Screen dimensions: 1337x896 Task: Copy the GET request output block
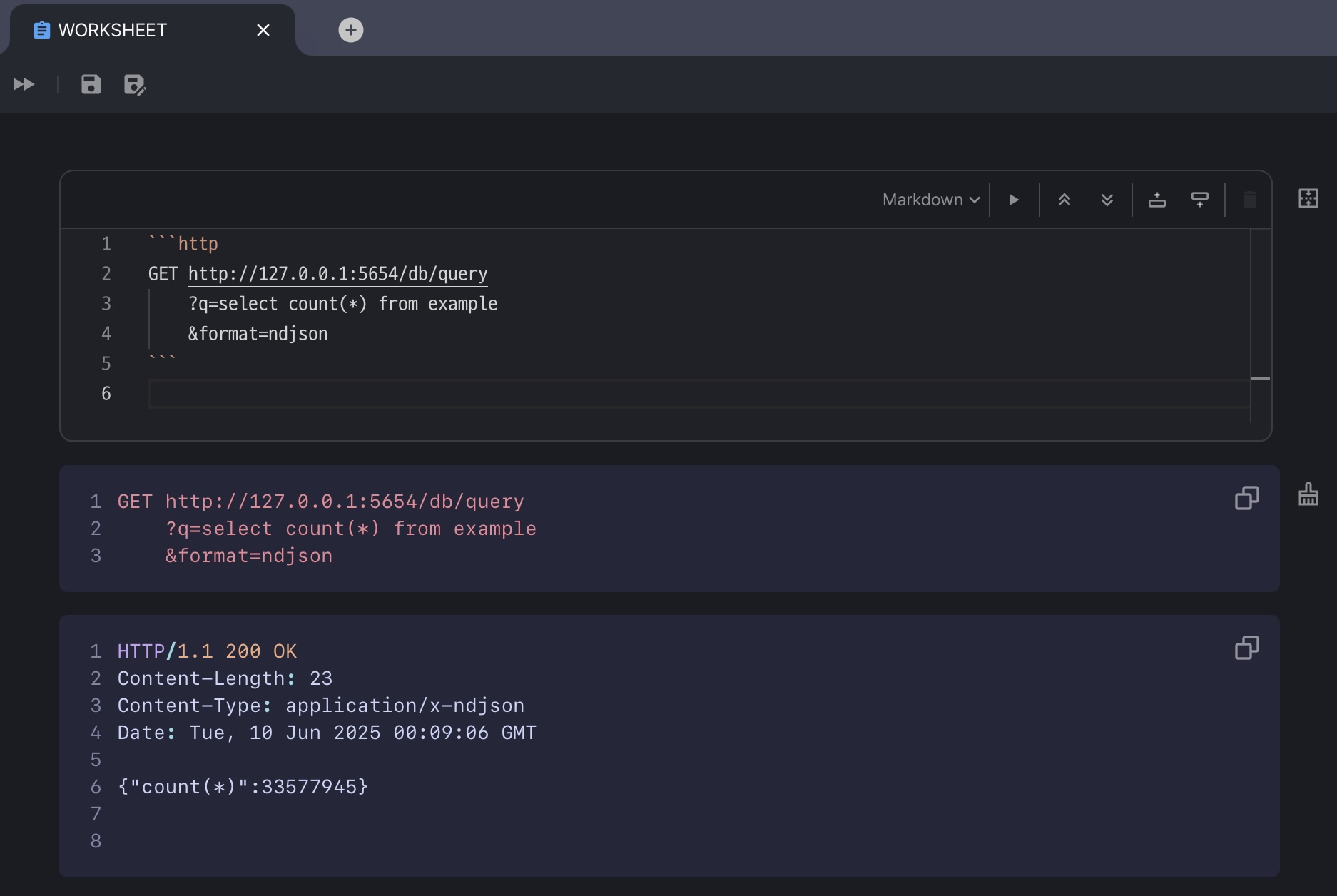1246,498
